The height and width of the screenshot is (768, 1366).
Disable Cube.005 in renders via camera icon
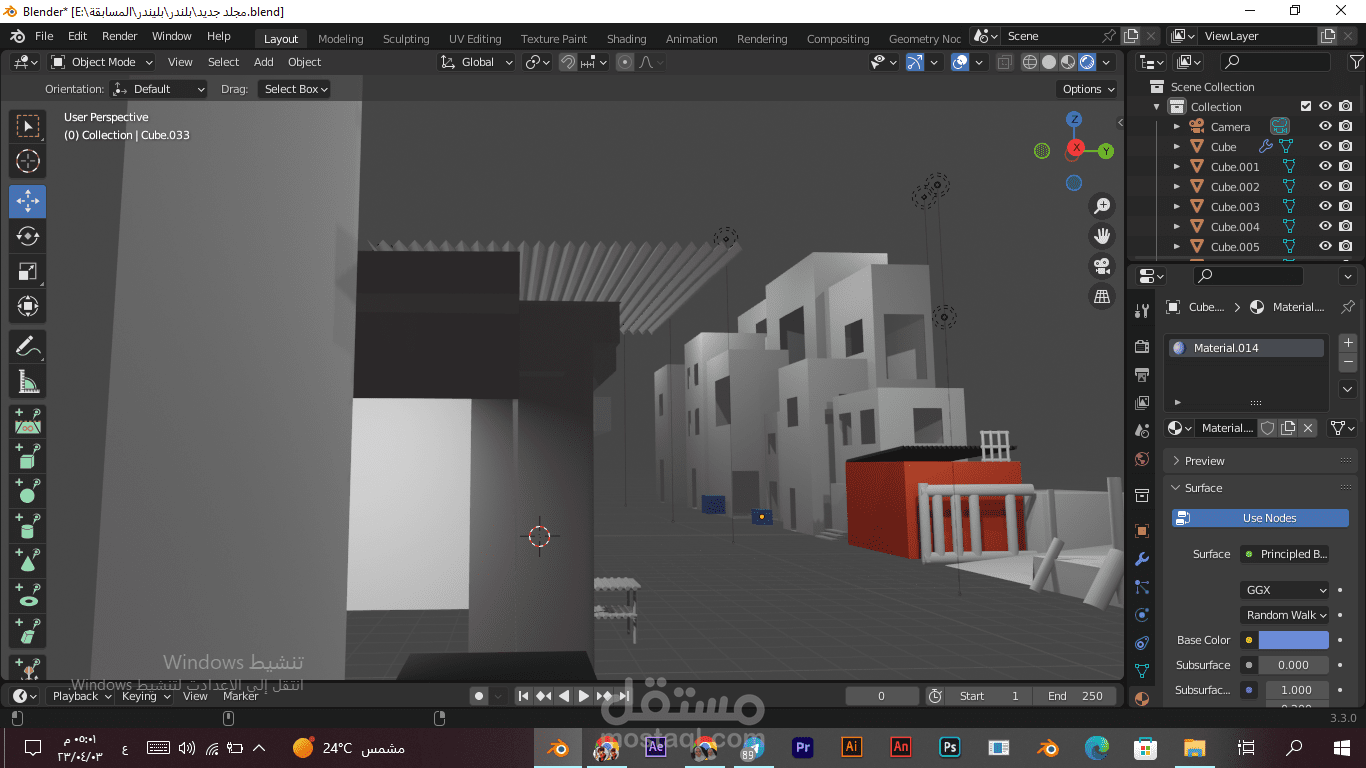click(1346, 246)
